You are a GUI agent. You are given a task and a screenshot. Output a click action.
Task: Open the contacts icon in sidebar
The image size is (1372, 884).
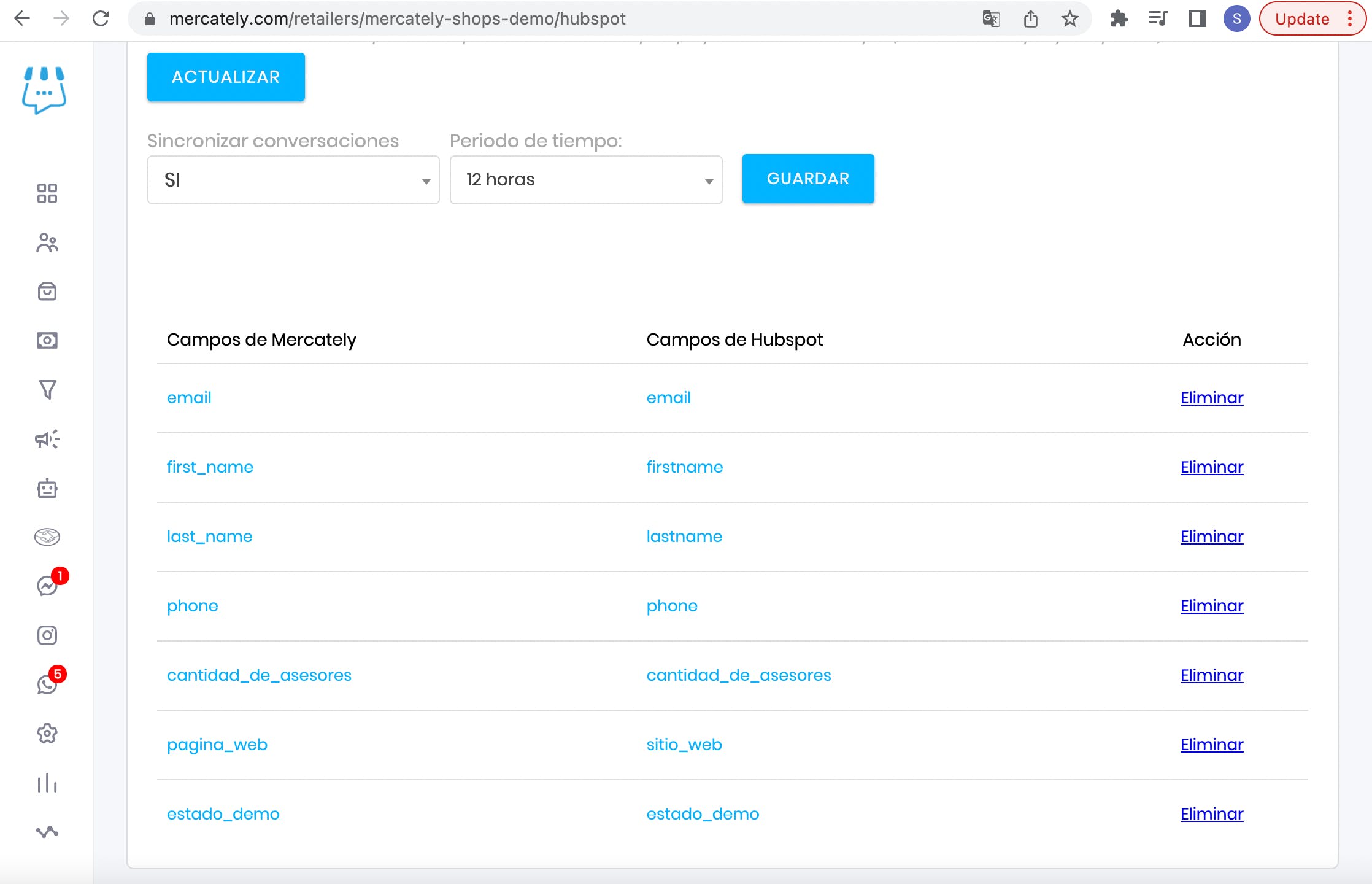[47, 243]
